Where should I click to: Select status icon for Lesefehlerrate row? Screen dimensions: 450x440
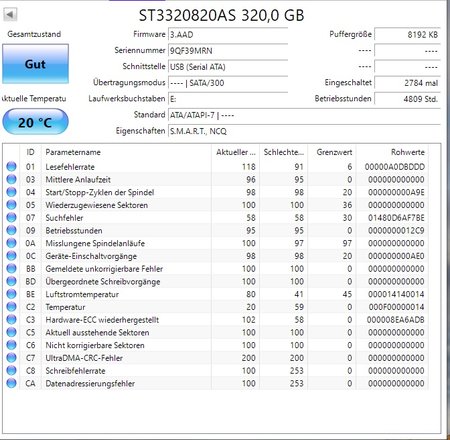pos(11,166)
